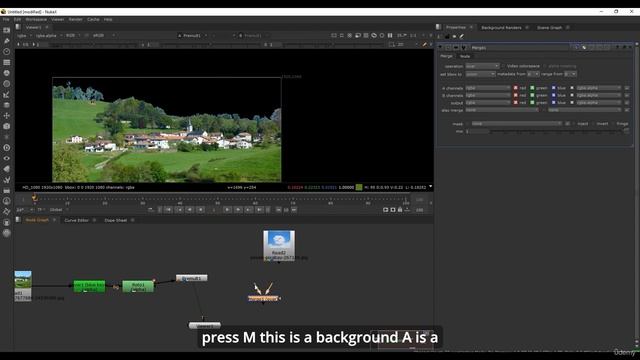The width and height of the screenshot is (640, 360).
Task: Switch to Background Renders tab
Action: [x=501, y=27]
